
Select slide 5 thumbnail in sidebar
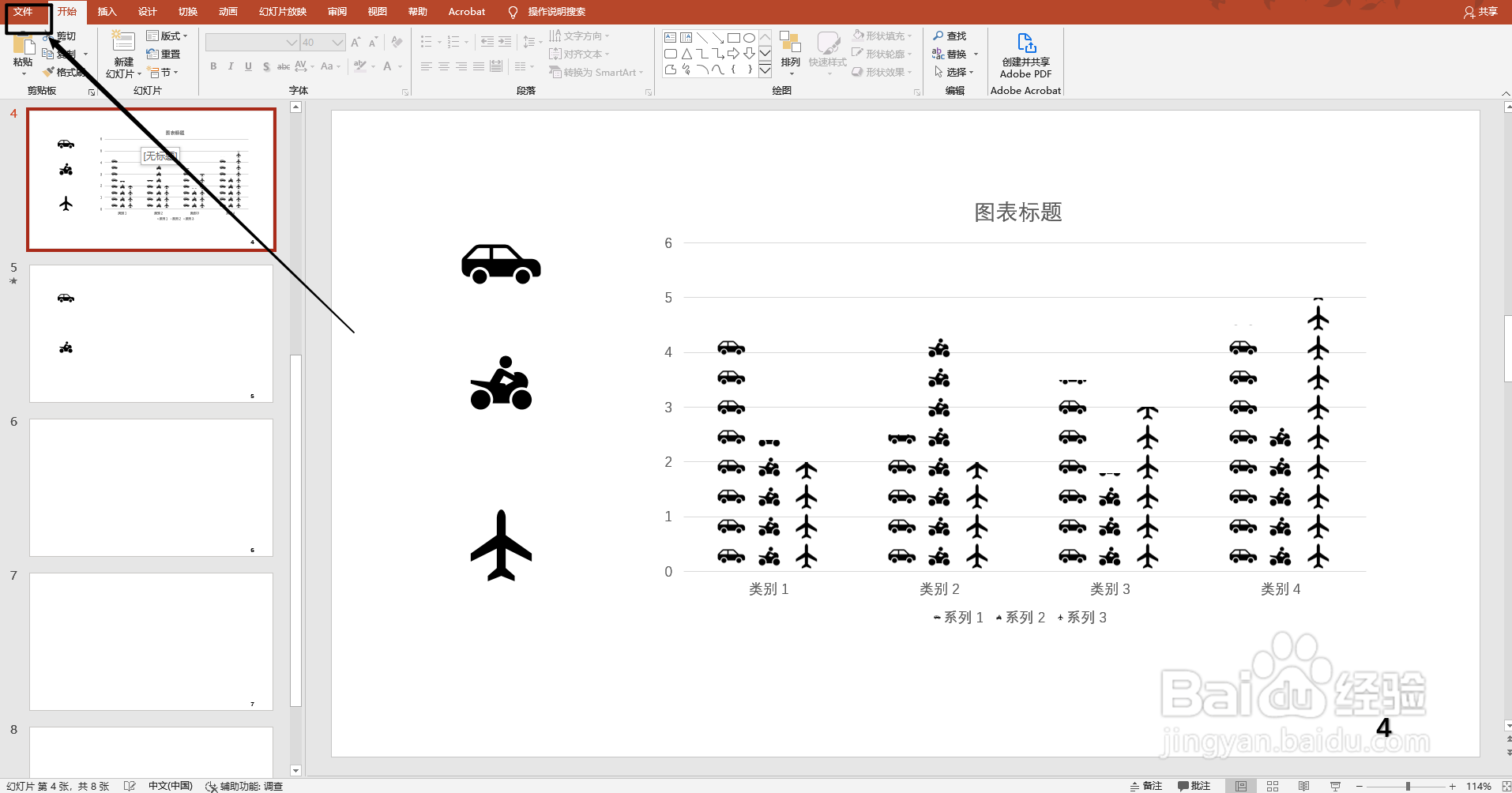pyautogui.click(x=150, y=332)
